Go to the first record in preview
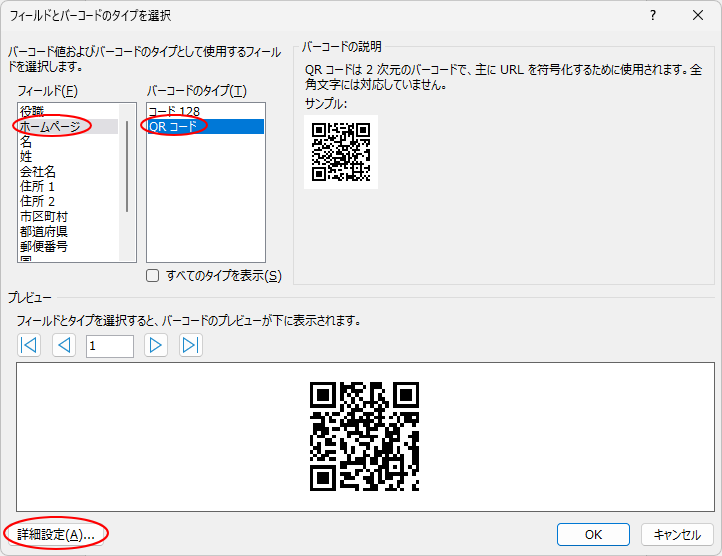 (29, 345)
